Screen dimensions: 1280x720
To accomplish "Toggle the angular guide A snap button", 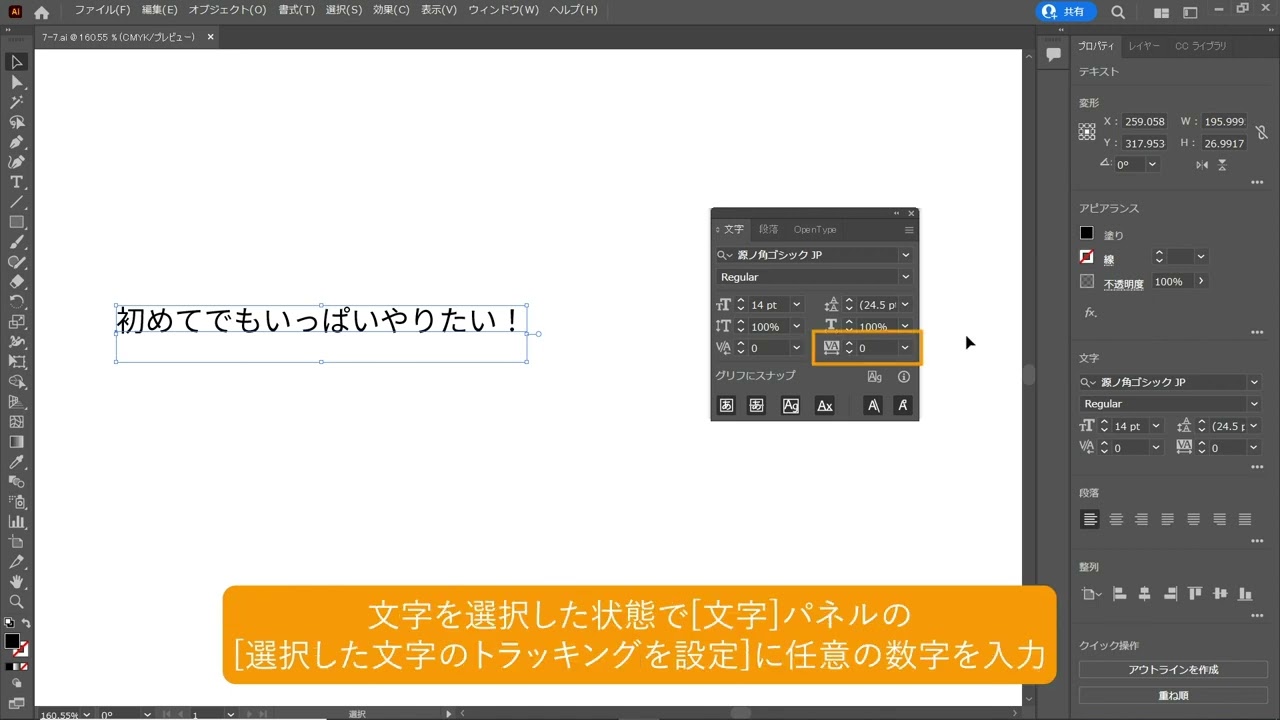I will point(873,405).
